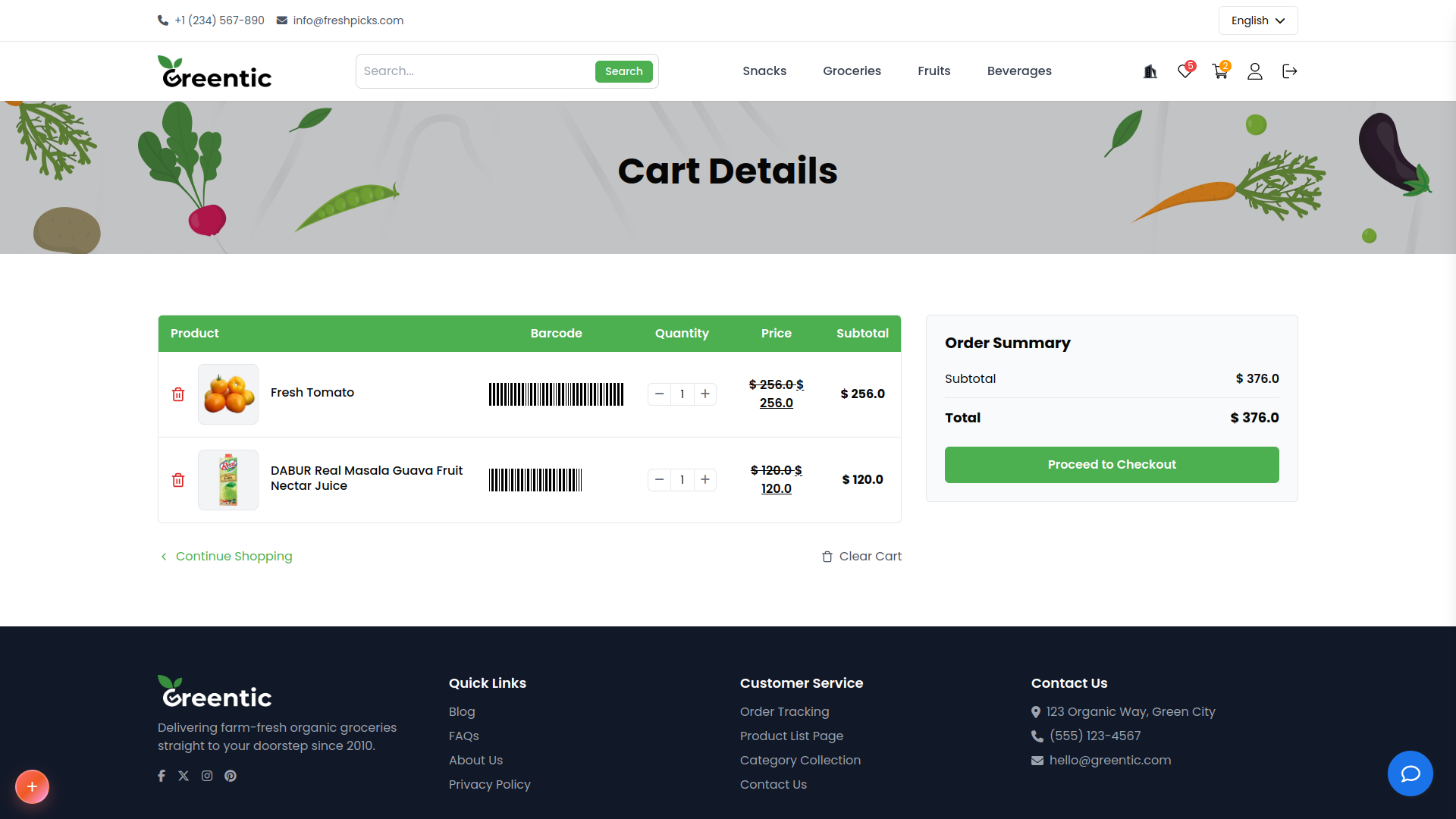Open the Order Tracking footer link
1456x819 pixels.
785,712
